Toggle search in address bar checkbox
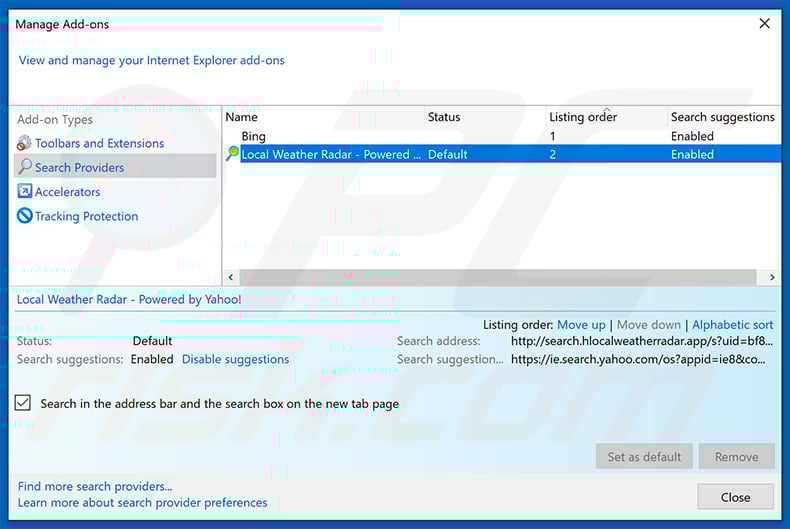This screenshot has width=790, height=529. point(23,403)
